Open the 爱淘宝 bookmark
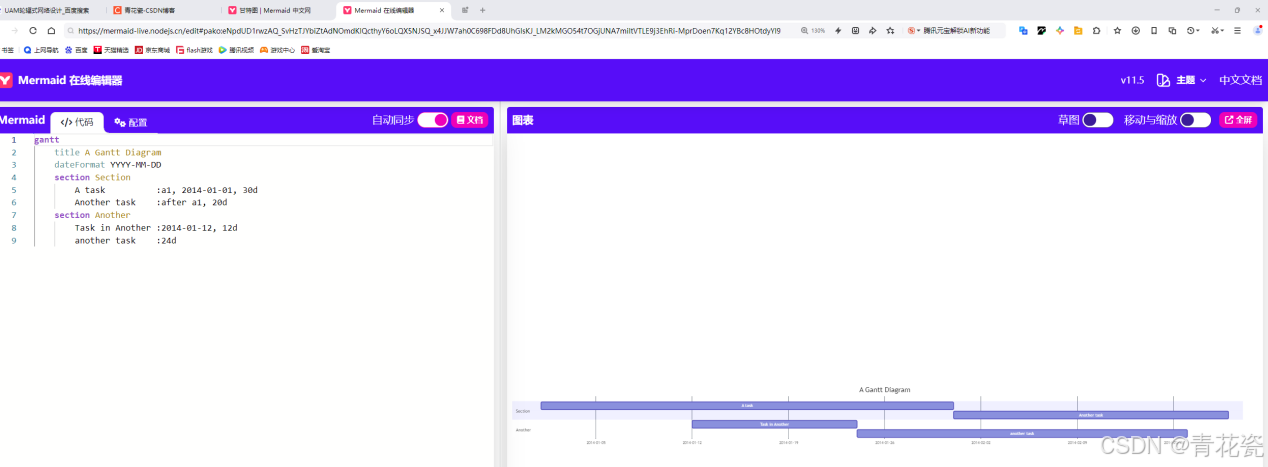 click(316, 49)
